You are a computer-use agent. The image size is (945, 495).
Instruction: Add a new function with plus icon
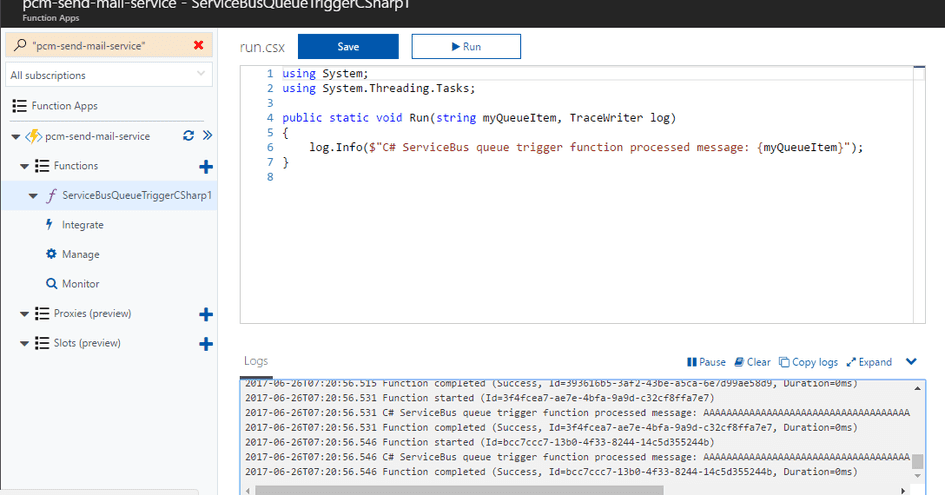coord(206,166)
